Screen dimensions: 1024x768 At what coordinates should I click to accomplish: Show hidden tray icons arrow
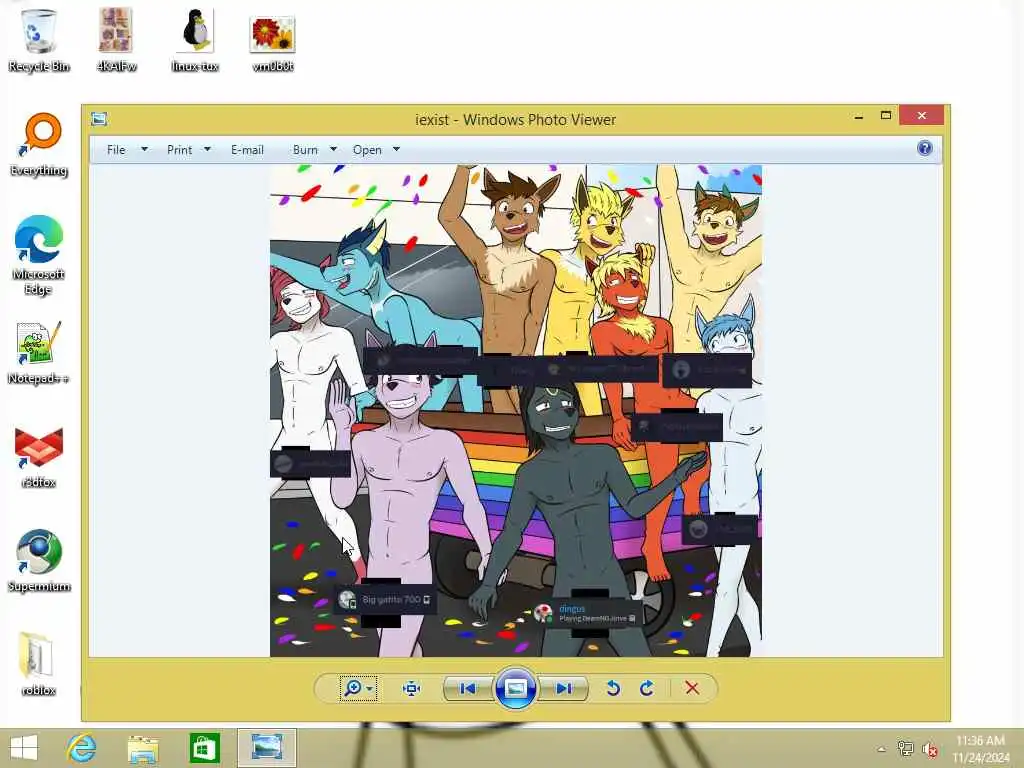882,749
